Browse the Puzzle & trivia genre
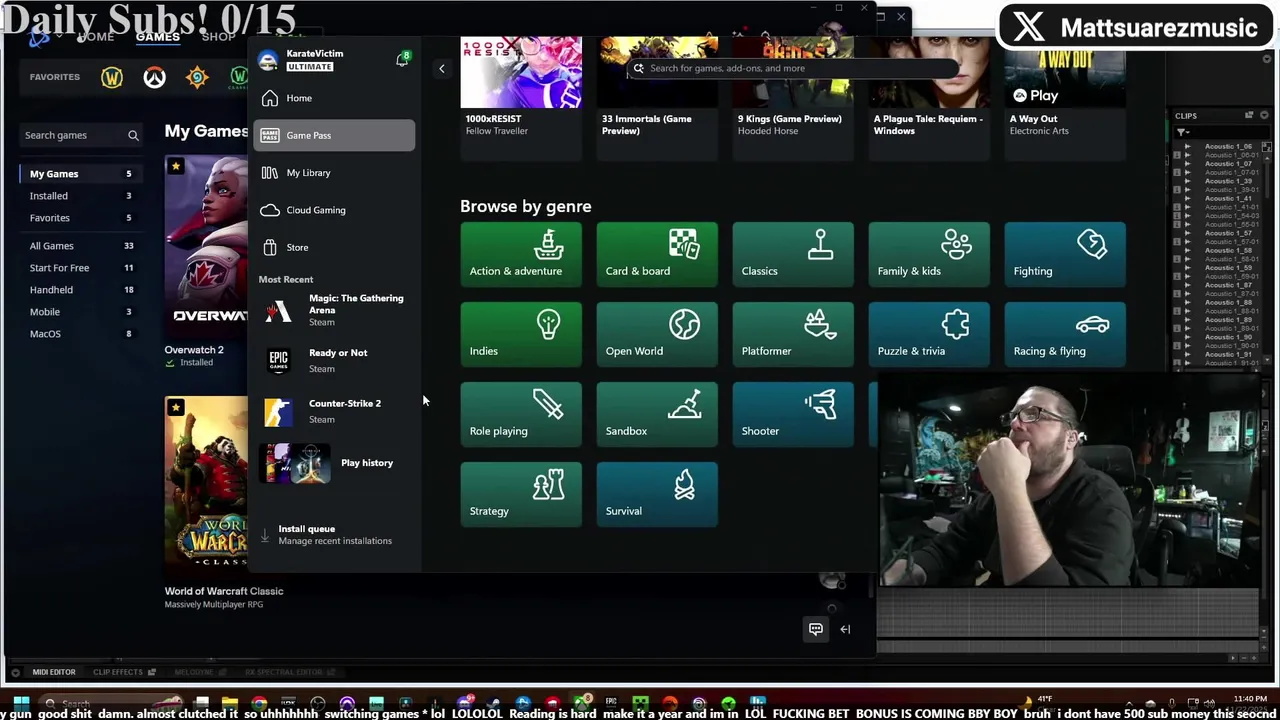 point(929,334)
